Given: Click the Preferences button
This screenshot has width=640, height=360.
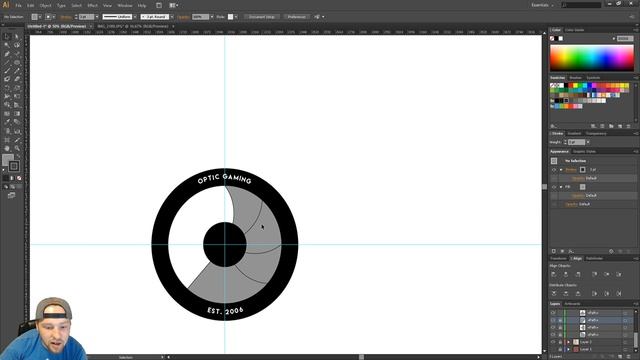Looking at the screenshot, I should pyautogui.click(x=296, y=17).
